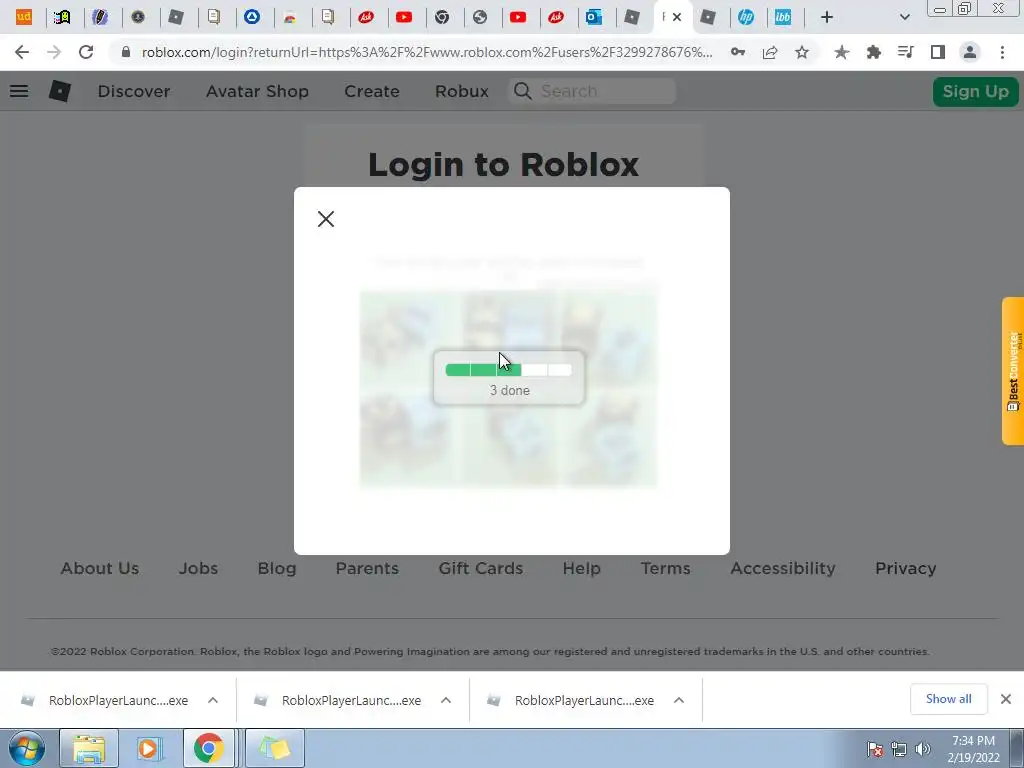Open Chrome three-dot menu
This screenshot has width=1024, height=768.
pos(1002,52)
